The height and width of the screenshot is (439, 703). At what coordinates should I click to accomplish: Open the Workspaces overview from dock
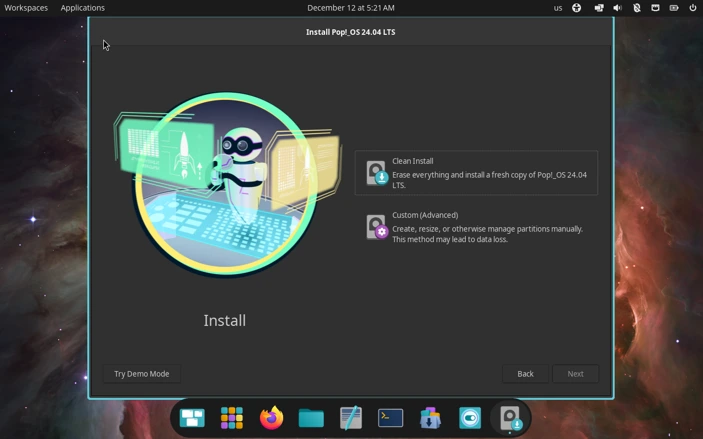coord(192,418)
